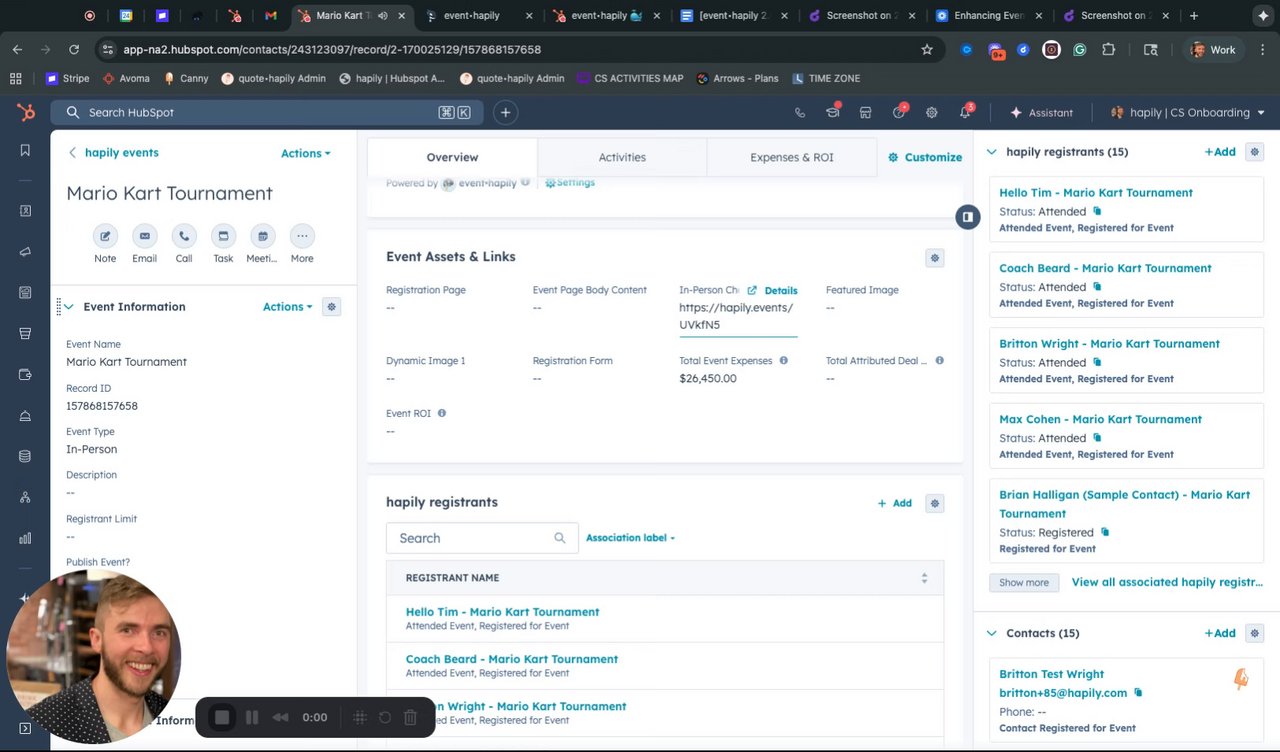Switch to the event-hapily browser tab with whale
Screen dimensions: 1280x752
(606, 16)
